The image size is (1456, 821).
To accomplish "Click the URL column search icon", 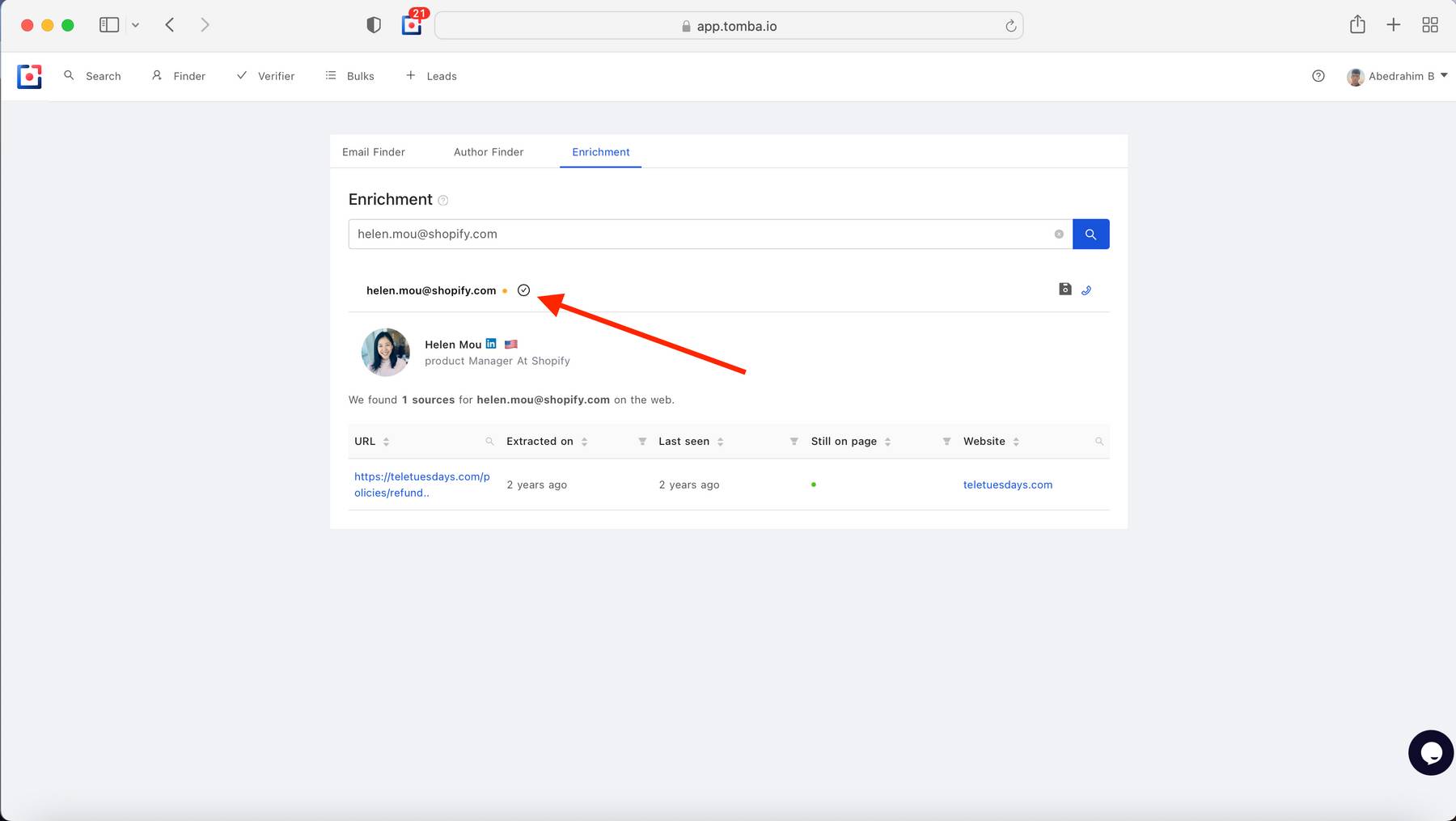I will pyautogui.click(x=489, y=442).
